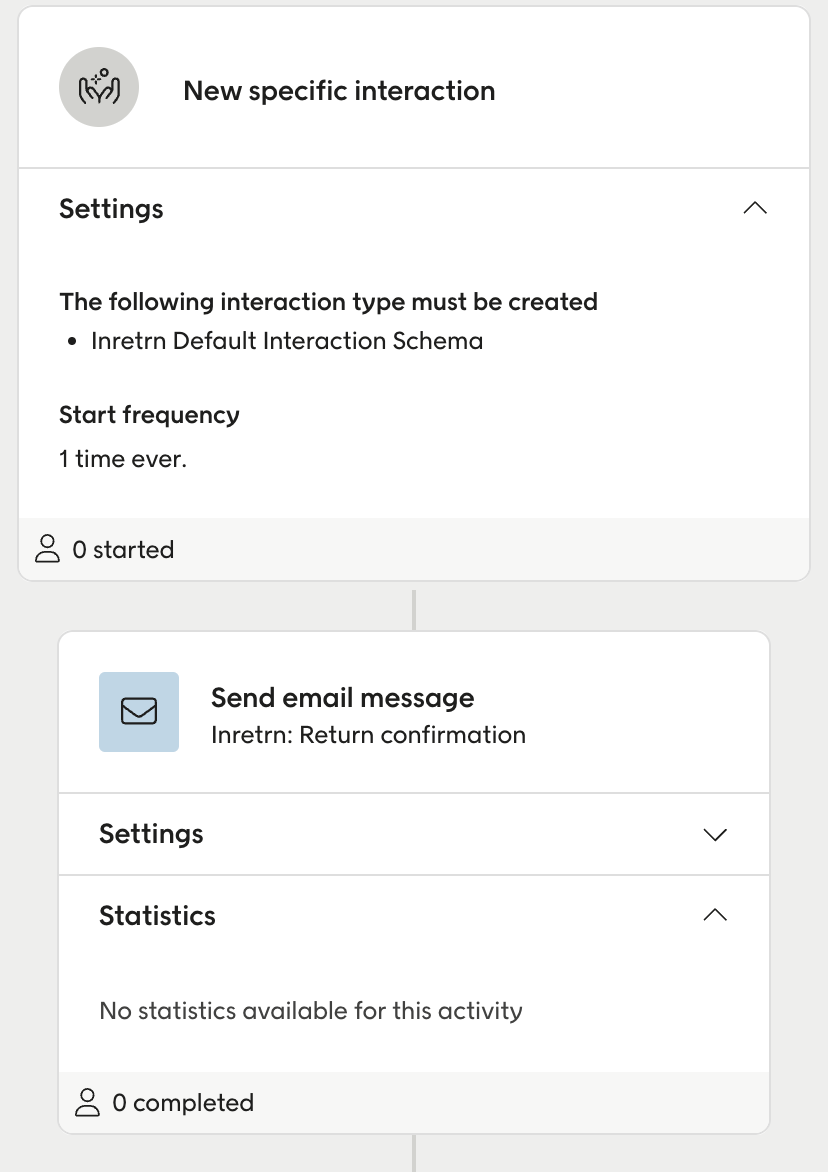Screen dimensions: 828x1172
Task: Click the person icon next to 0 started
Action: click(x=47, y=548)
